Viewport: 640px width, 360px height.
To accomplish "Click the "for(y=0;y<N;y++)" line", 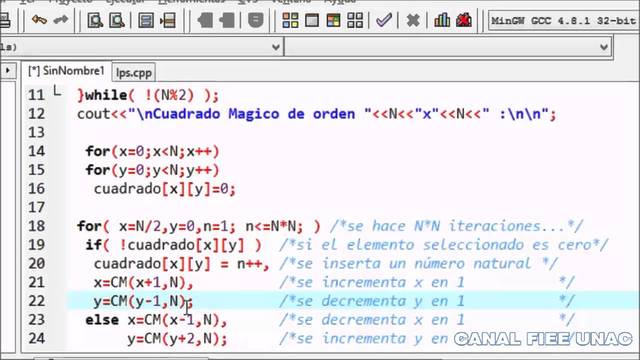I will point(152,170).
